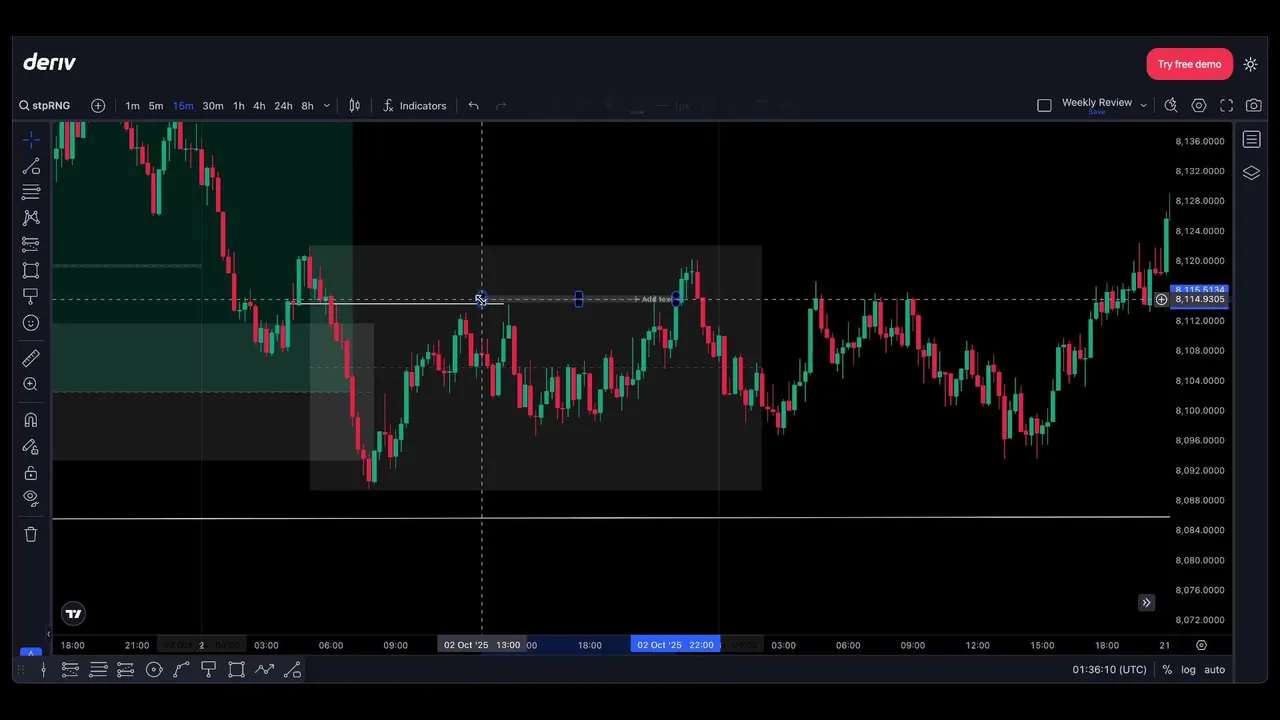The width and height of the screenshot is (1280, 720).
Task: Take a chart snapshot with the camera
Action: 1253,105
